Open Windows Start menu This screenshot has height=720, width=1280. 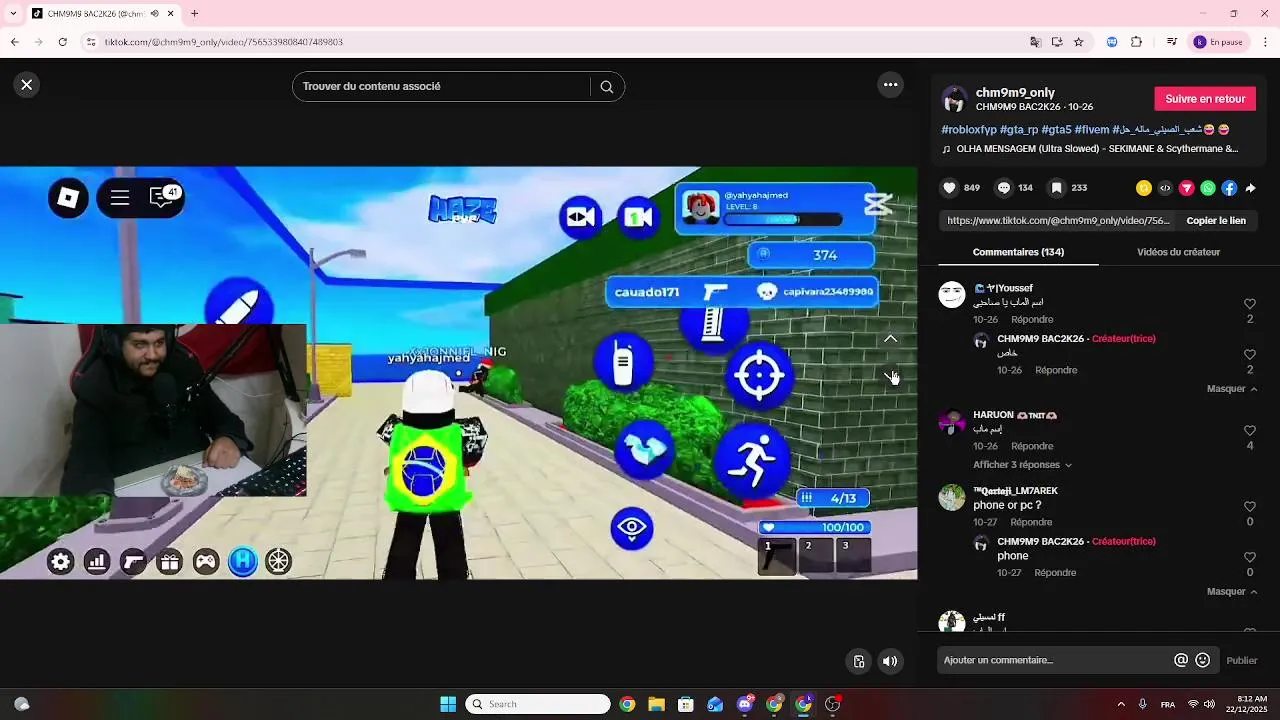tap(448, 704)
